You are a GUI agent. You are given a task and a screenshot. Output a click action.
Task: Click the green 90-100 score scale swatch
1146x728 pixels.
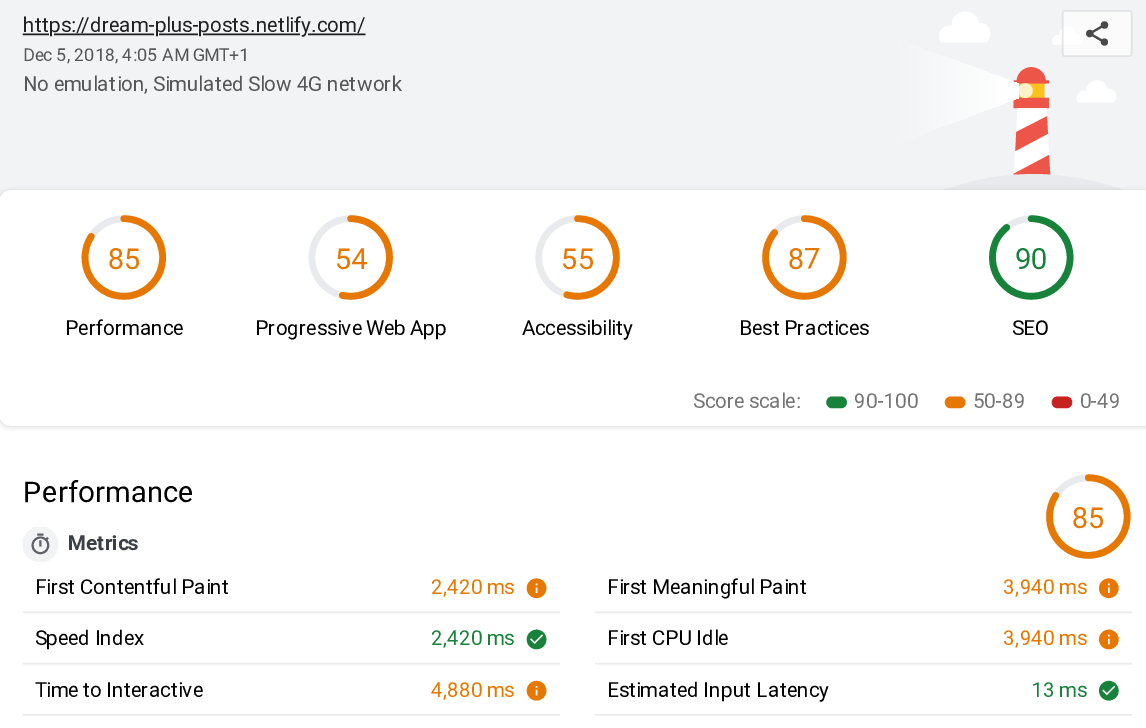pos(837,402)
